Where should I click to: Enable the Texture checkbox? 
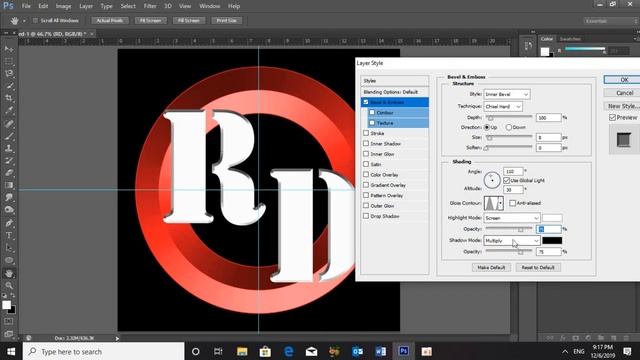click(372, 123)
